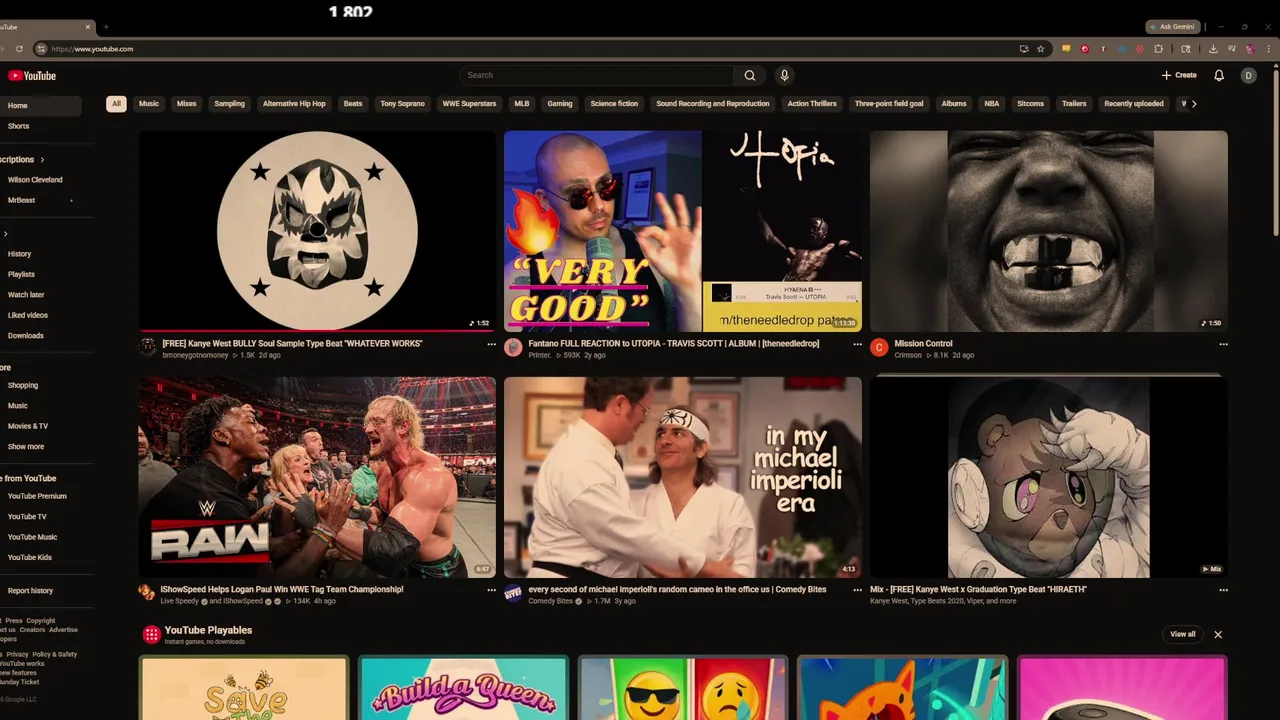Open site info icon in address bar
The height and width of the screenshot is (720, 1280).
coord(41,48)
